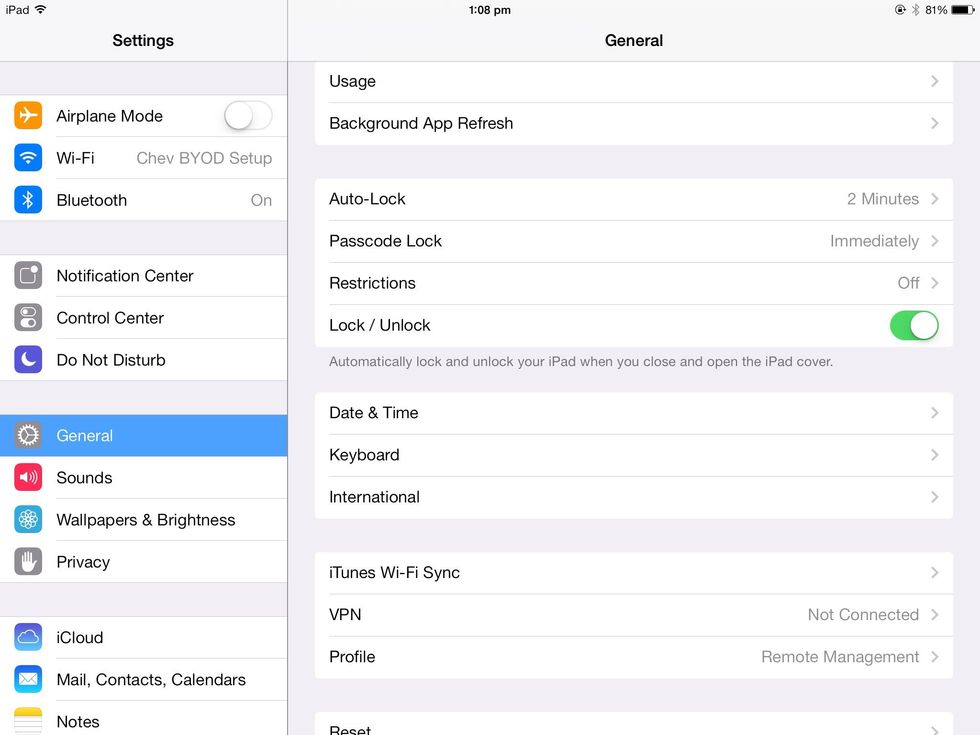Open Profile Remote Management row

(633, 657)
